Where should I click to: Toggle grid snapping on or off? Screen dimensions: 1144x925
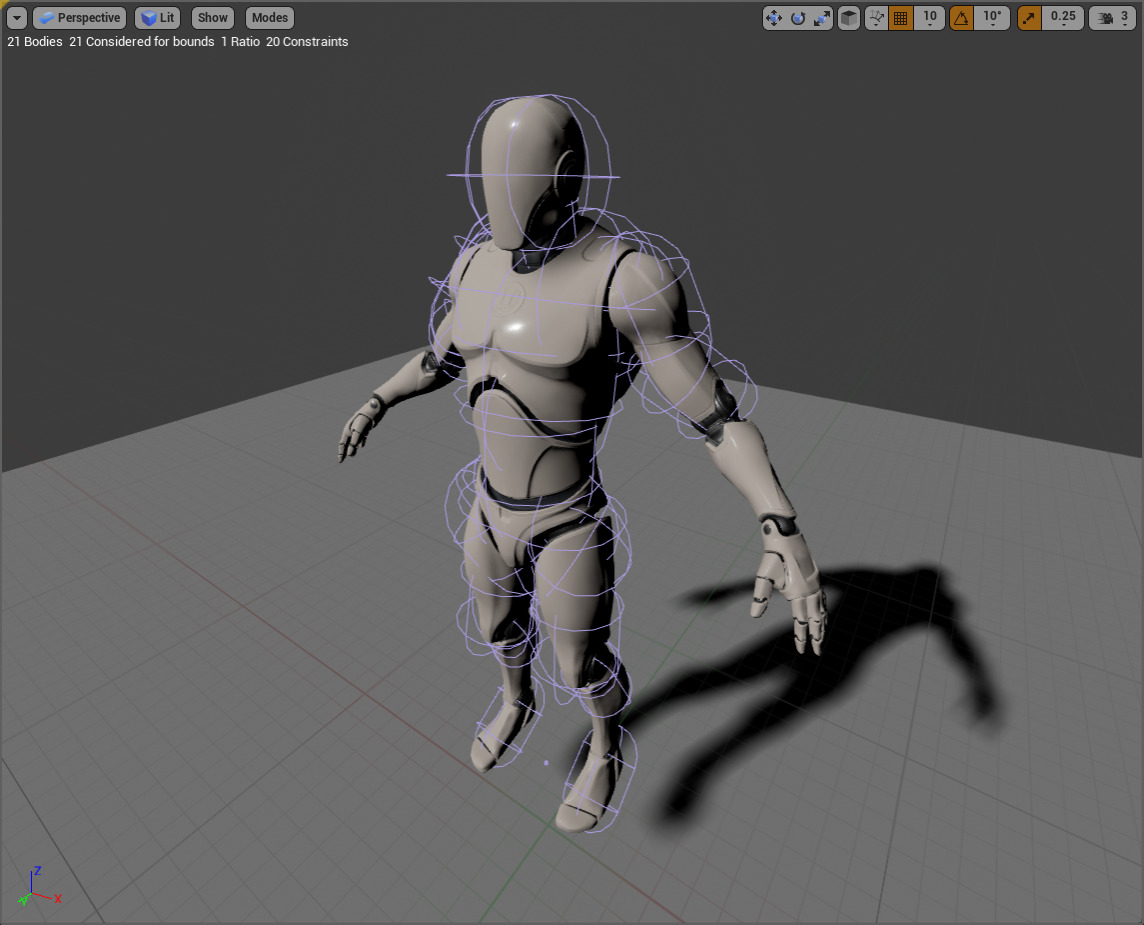click(900, 18)
